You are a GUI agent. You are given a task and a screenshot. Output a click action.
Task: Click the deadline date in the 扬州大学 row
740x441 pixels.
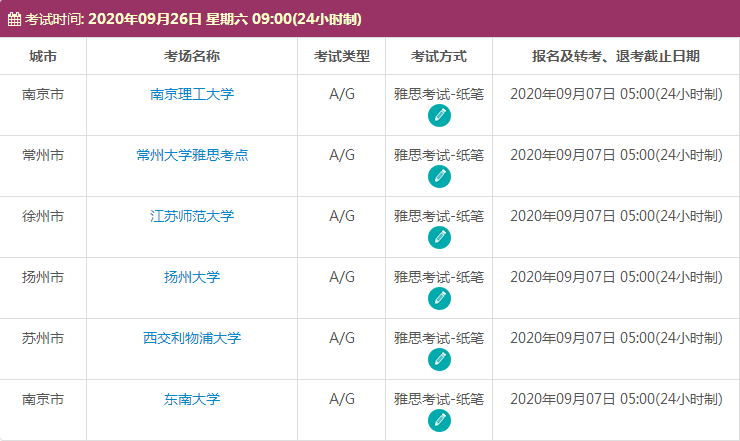pyautogui.click(x=616, y=277)
